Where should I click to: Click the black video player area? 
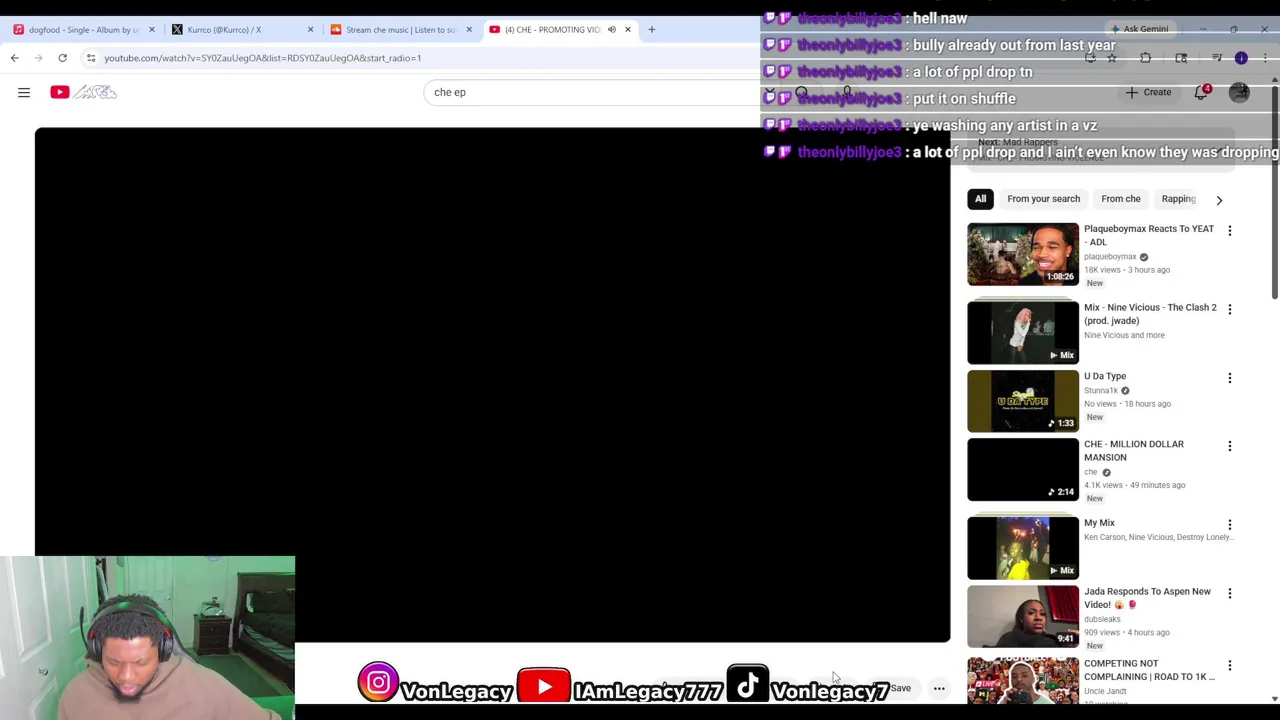492,385
